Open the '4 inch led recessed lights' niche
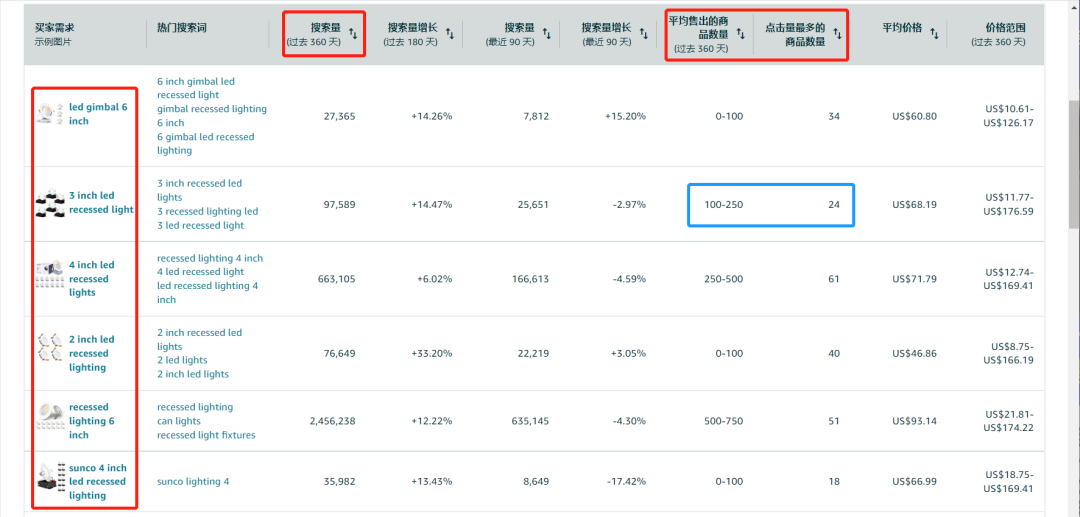 pos(91,279)
